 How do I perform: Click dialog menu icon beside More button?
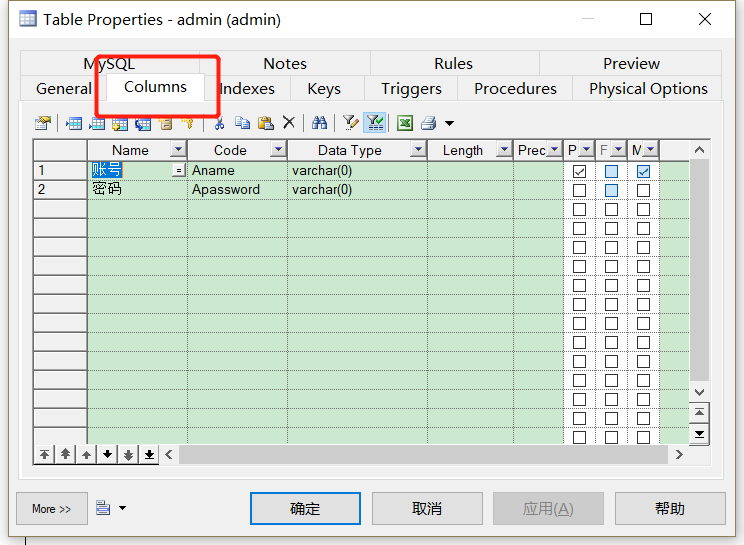103,508
